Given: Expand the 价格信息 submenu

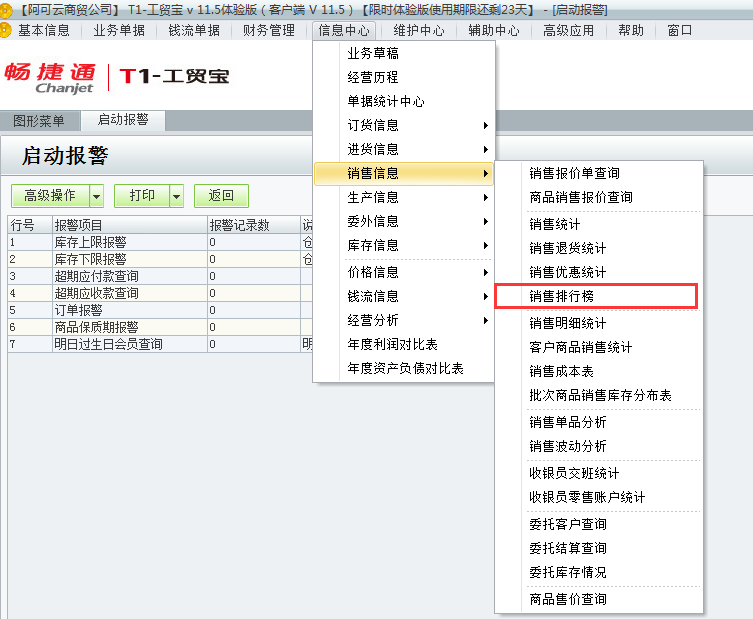Looking at the screenshot, I should [x=403, y=272].
